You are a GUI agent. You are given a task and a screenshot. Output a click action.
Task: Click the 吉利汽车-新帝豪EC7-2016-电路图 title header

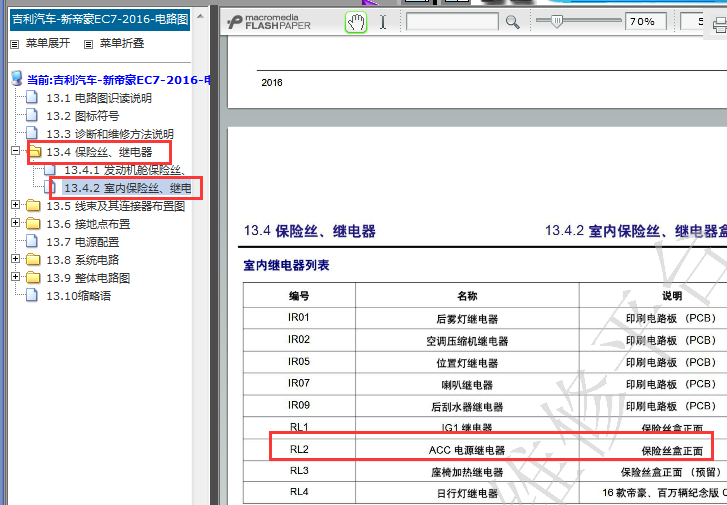click(x=100, y=19)
